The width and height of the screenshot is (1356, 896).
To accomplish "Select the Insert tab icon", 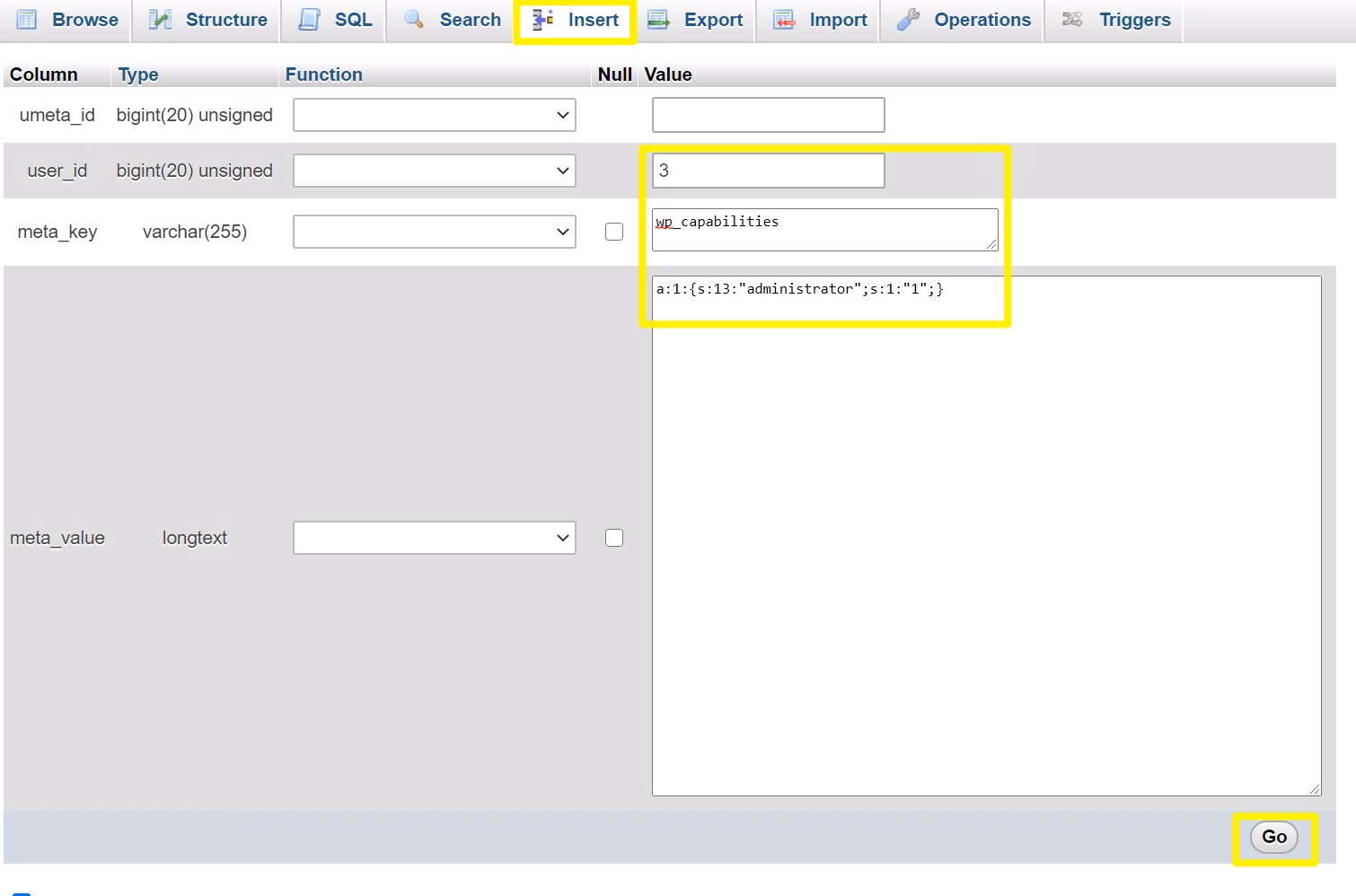I will click(x=542, y=19).
